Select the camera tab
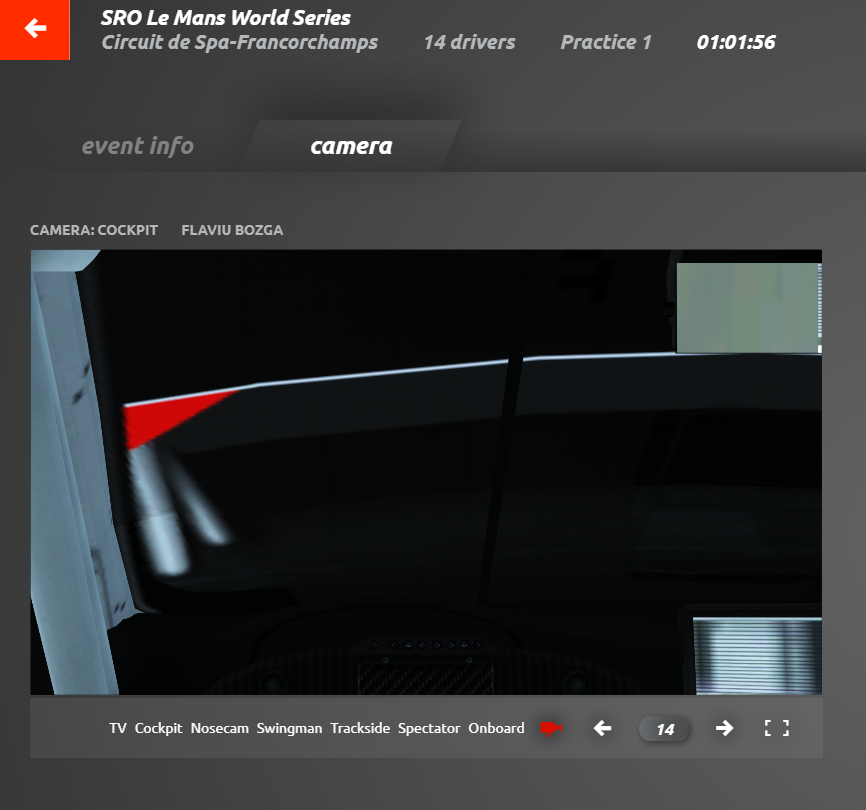 coord(351,146)
